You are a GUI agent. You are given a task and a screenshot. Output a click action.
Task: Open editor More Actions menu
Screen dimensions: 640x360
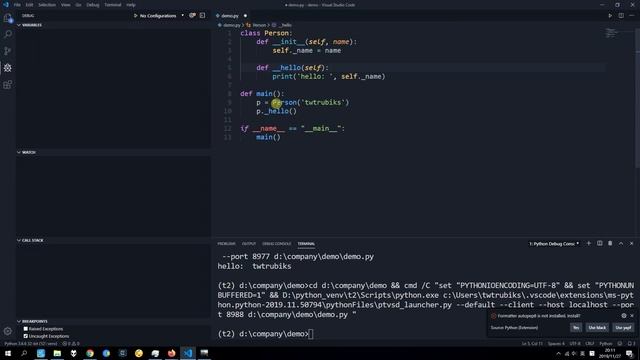[631, 16]
